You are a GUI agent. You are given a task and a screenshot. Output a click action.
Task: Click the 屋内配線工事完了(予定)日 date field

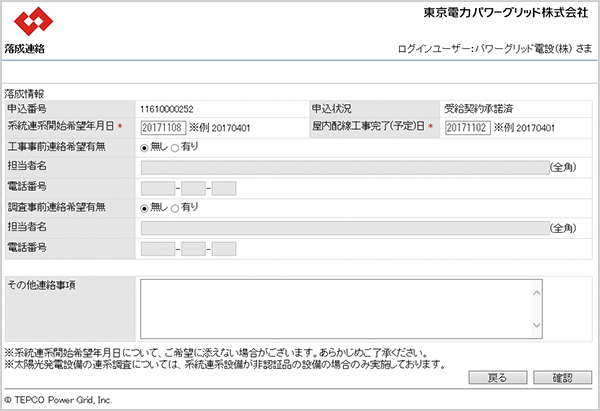468,128
